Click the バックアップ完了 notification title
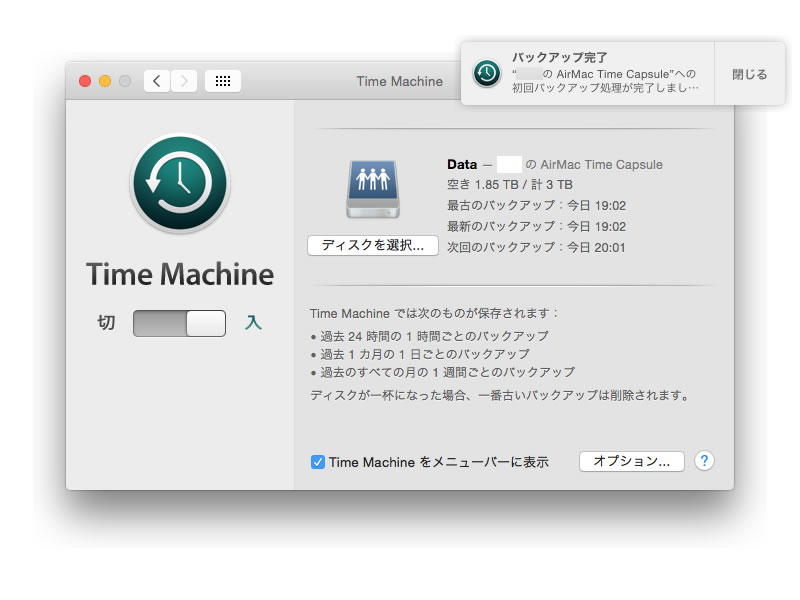 coord(560,57)
